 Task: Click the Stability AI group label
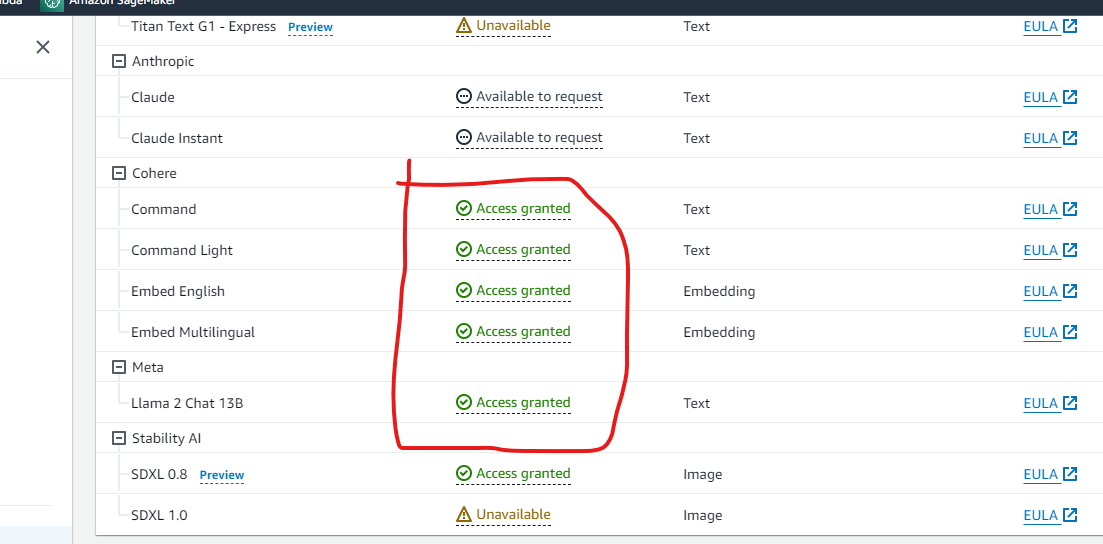167,438
